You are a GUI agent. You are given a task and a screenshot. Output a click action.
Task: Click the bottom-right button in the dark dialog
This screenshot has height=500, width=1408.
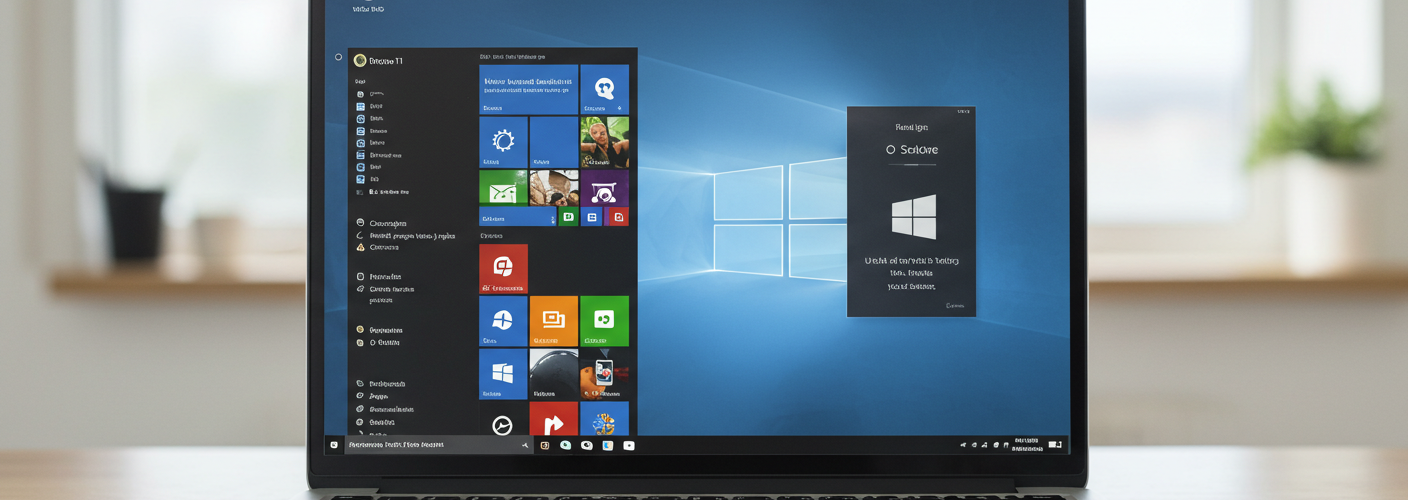point(955,306)
